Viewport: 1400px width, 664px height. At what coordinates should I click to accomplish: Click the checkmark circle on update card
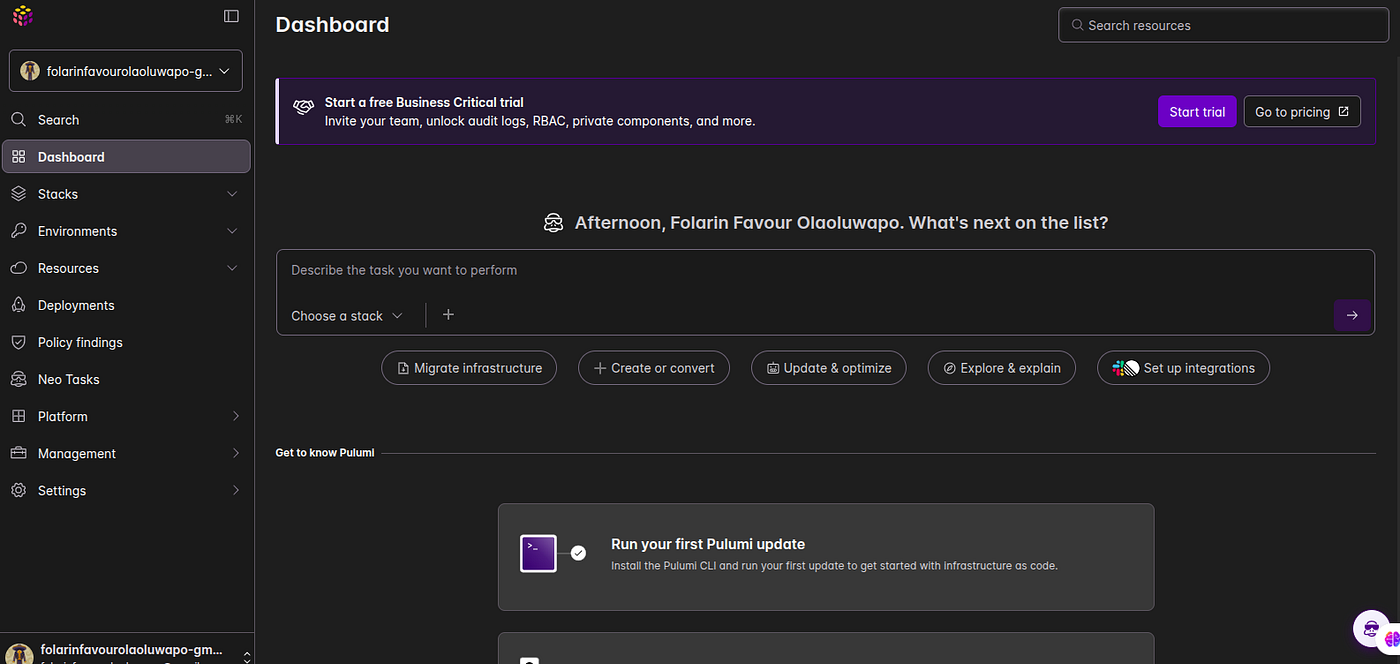click(x=578, y=553)
